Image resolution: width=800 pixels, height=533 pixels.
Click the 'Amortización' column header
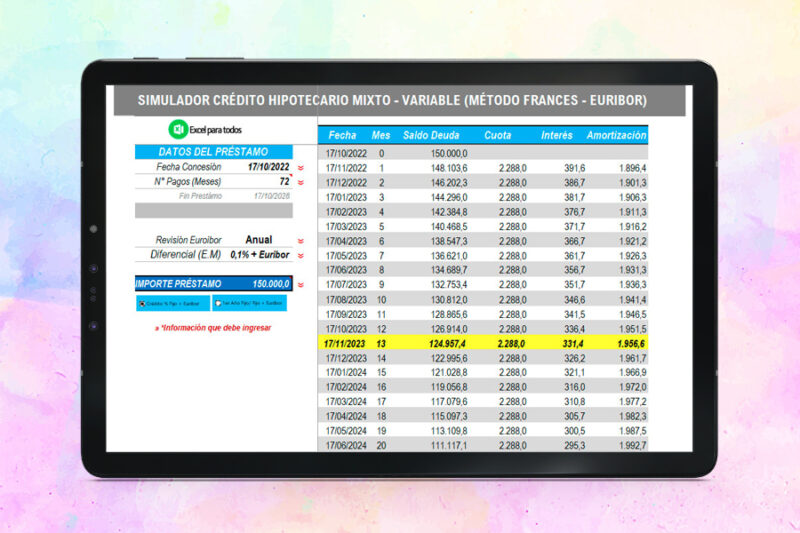[x=616, y=135]
